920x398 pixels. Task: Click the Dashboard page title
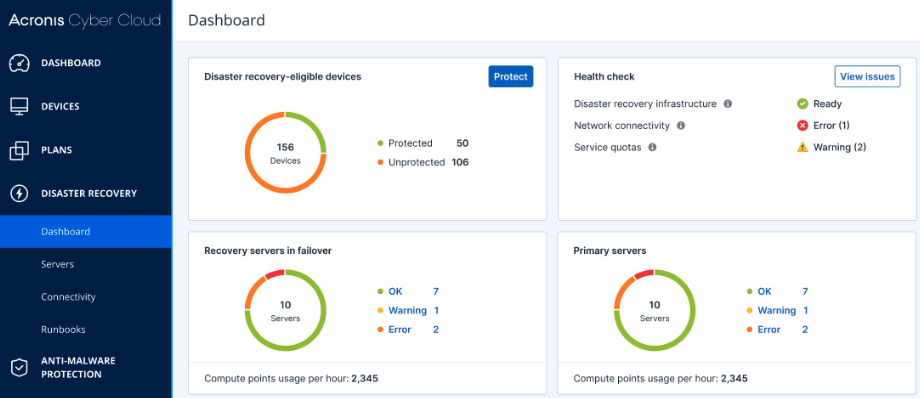226,21
